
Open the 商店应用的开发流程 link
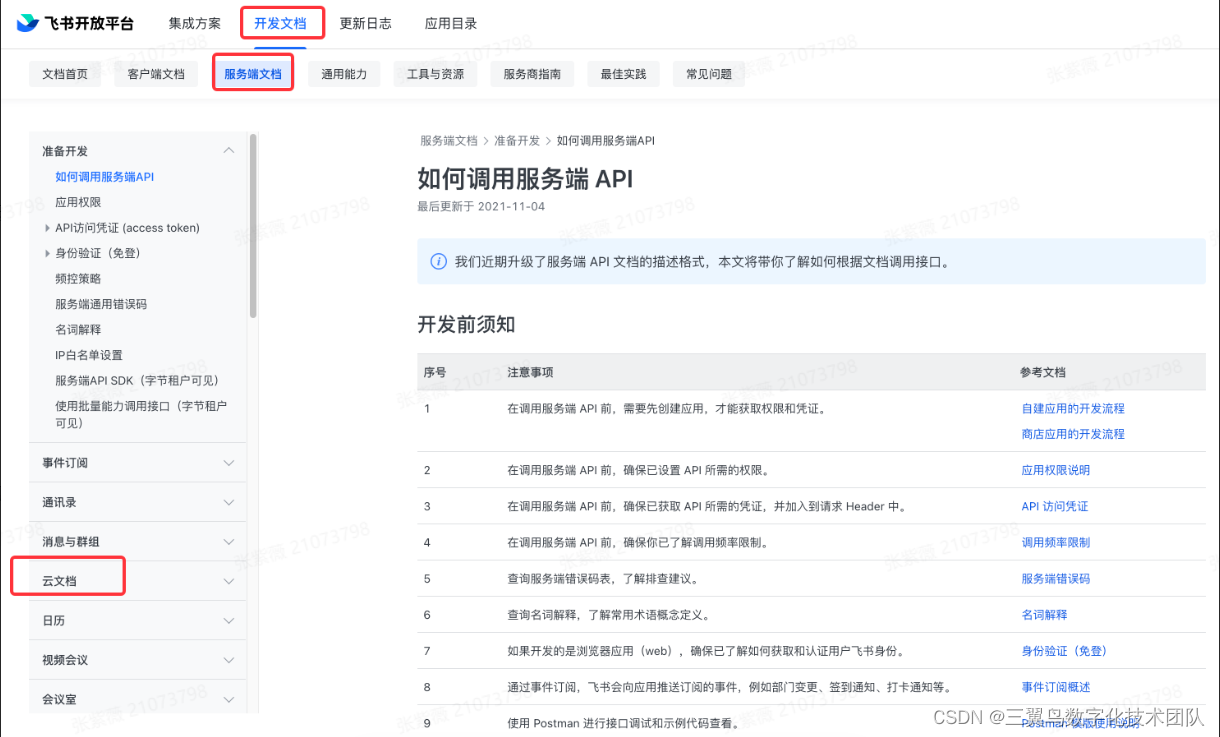1073,434
